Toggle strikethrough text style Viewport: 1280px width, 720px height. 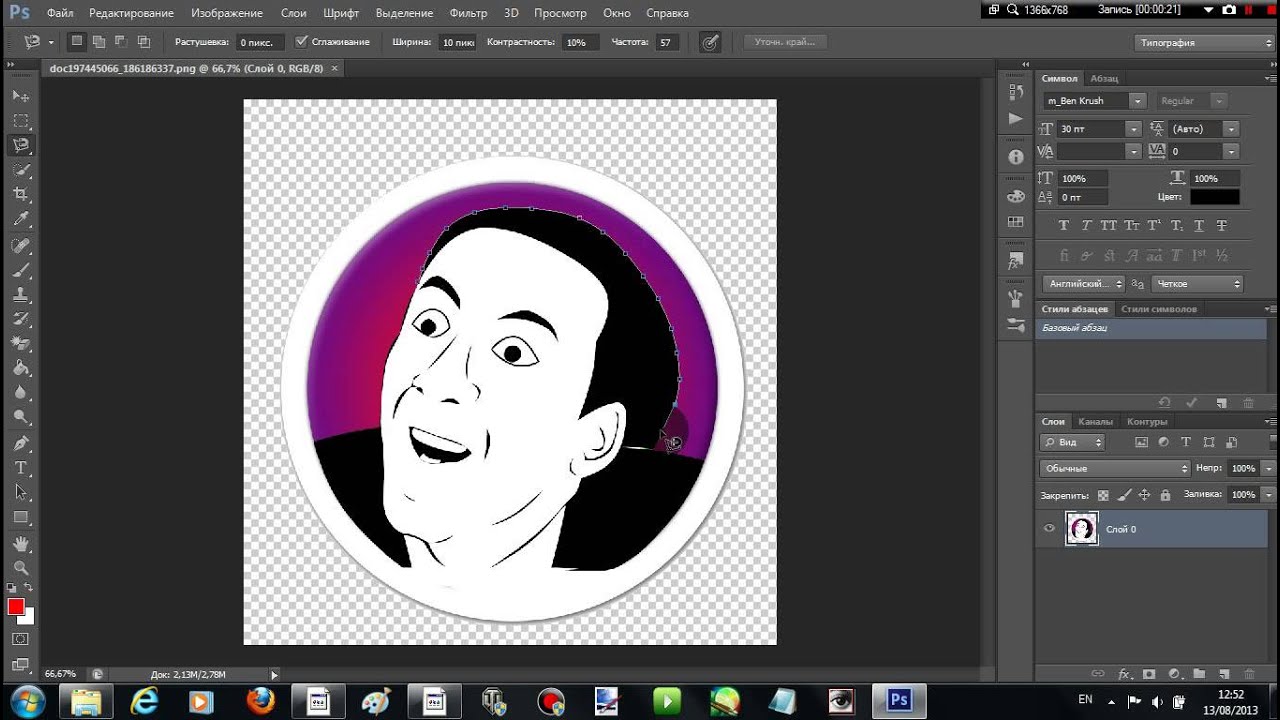[1222, 225]
